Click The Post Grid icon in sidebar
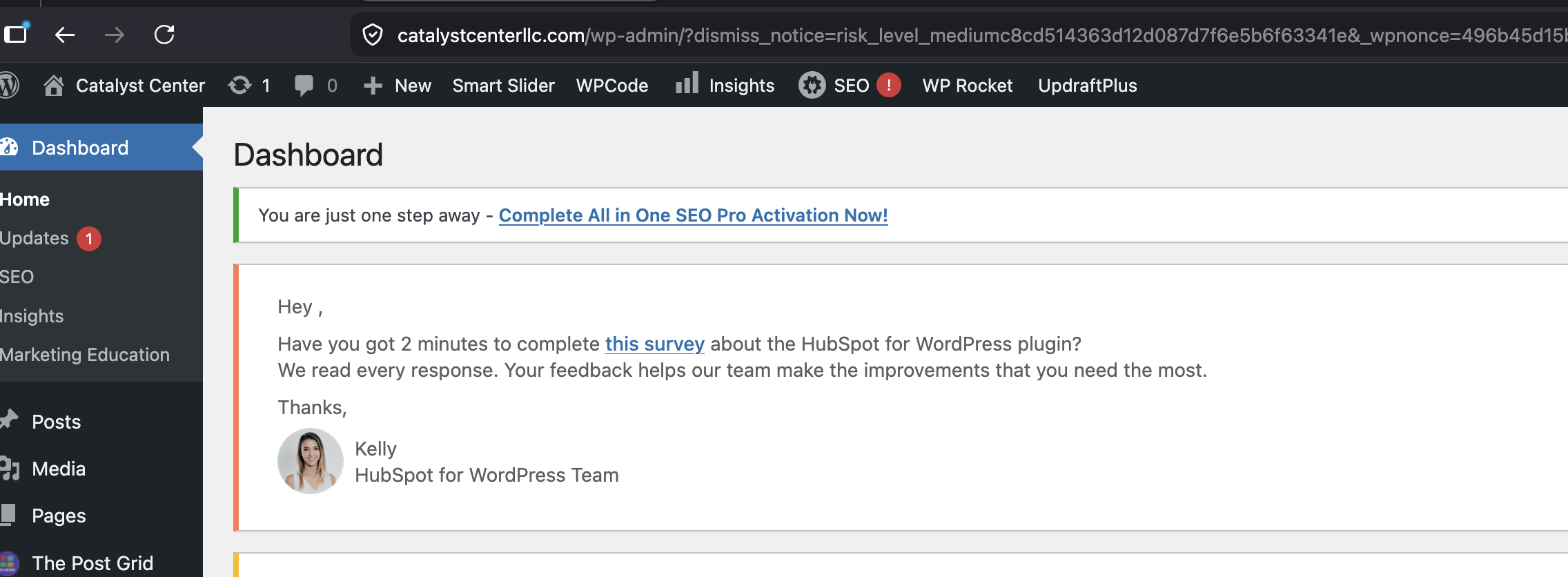1568x577 pixels. (x=9, y=563)
